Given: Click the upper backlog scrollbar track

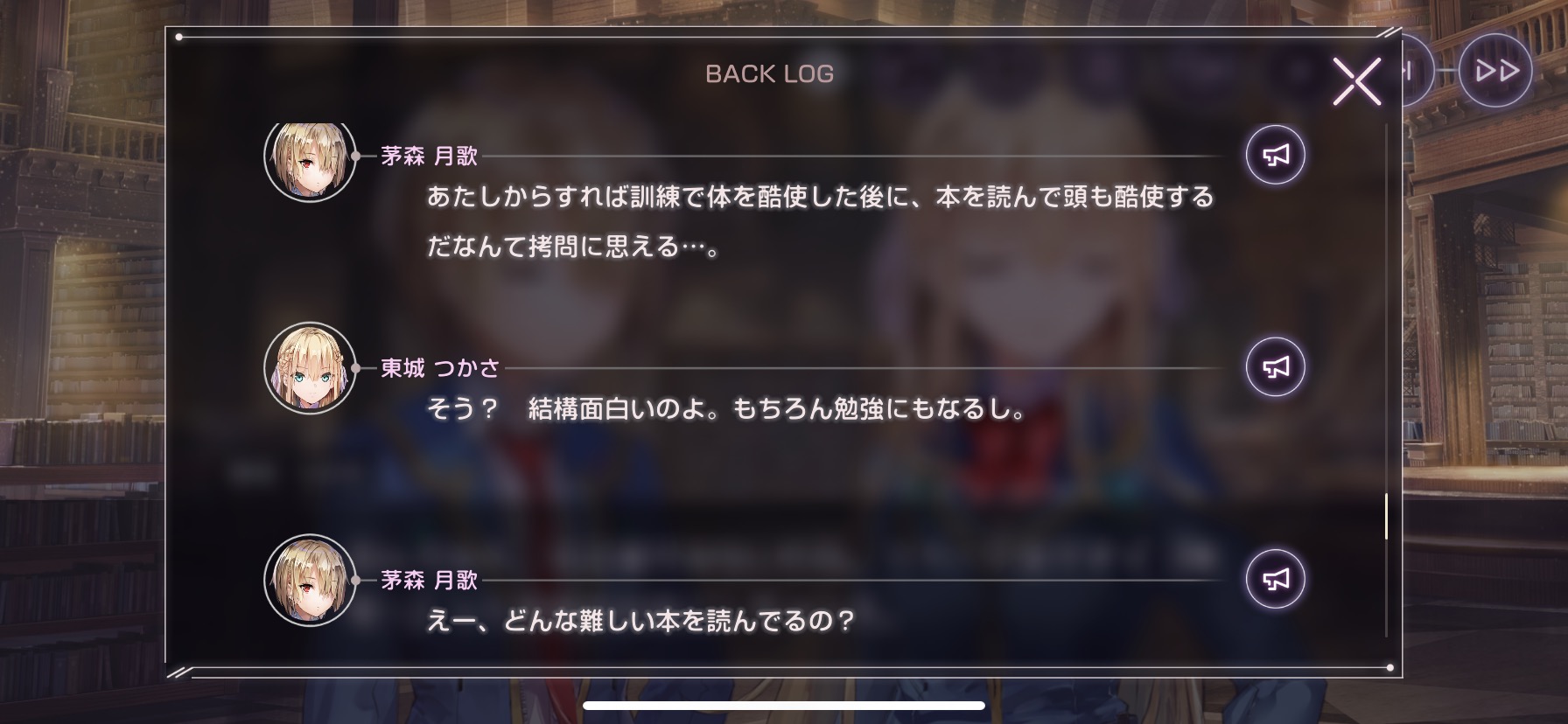Looking at the screenshot, I should click(x=1386, y=308).
